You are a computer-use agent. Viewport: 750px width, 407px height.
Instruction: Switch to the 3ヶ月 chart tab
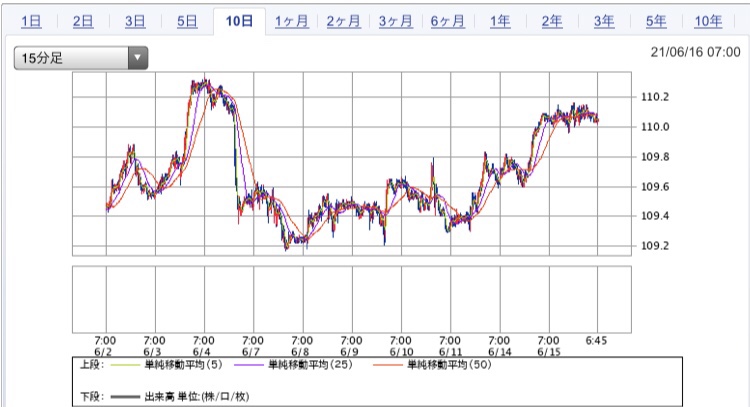pyautogui.click(x=396, y=22)
